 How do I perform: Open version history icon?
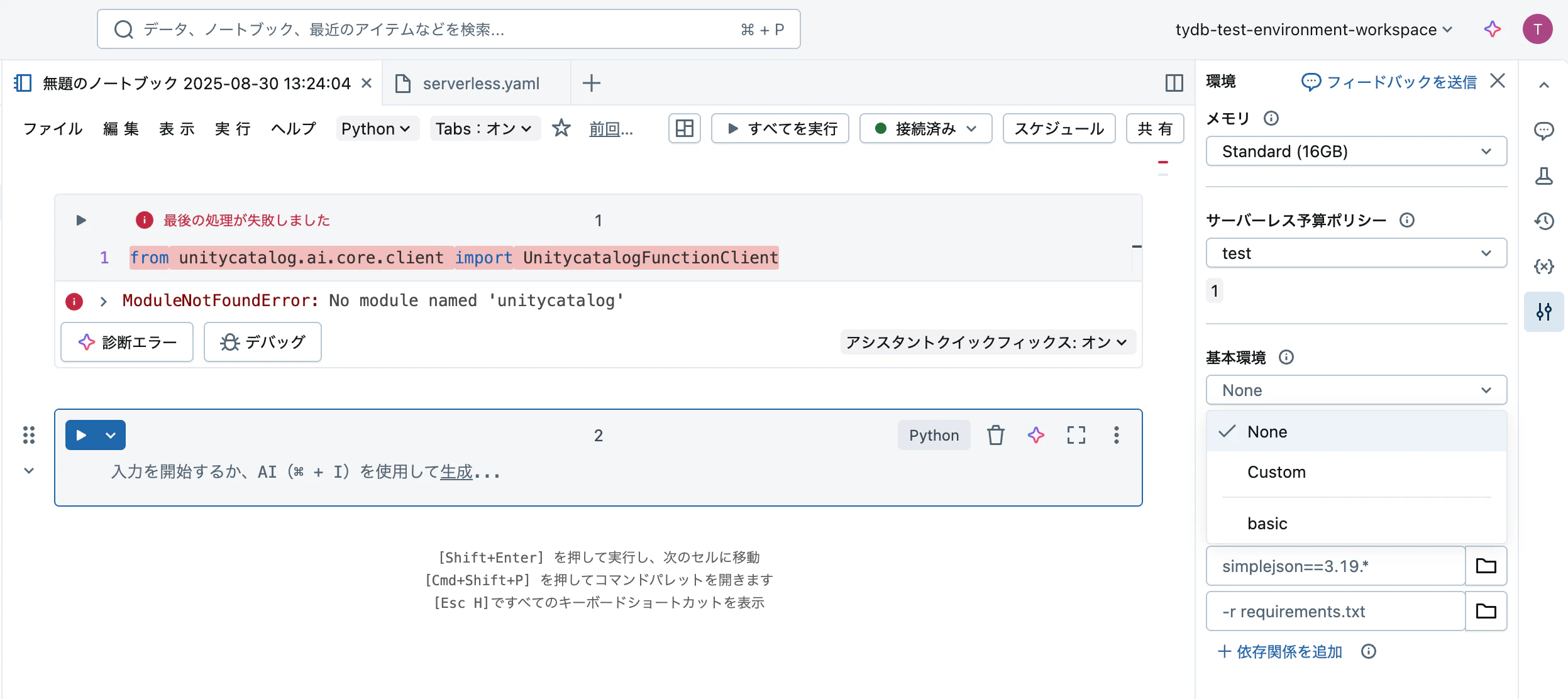click(1543, 221)
